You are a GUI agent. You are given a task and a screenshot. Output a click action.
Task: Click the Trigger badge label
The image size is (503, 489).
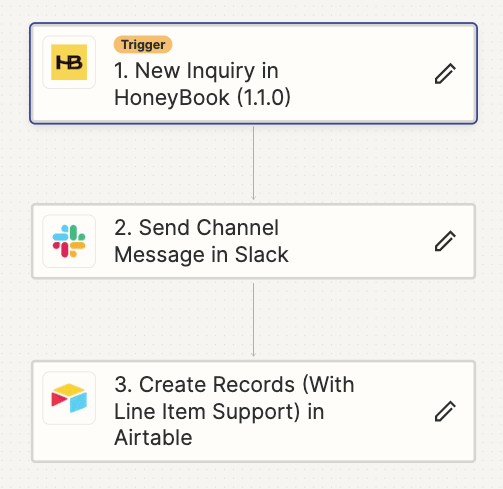(143, 45)
